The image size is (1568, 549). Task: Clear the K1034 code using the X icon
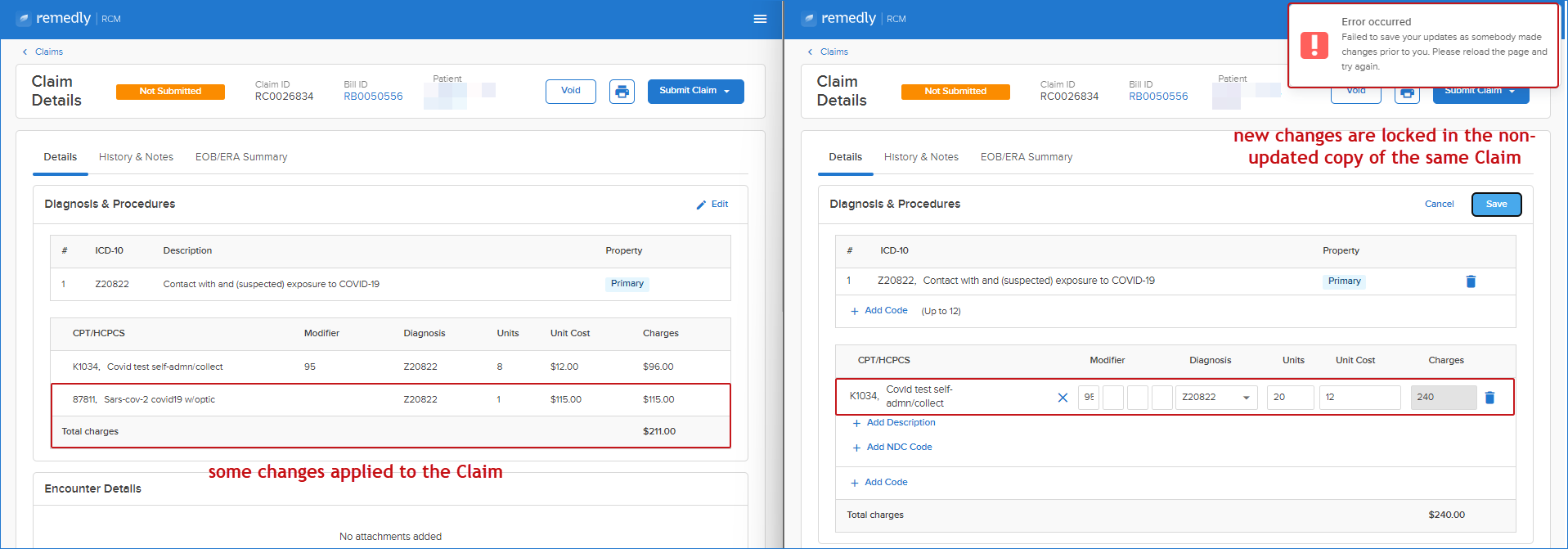(1063, 398)
